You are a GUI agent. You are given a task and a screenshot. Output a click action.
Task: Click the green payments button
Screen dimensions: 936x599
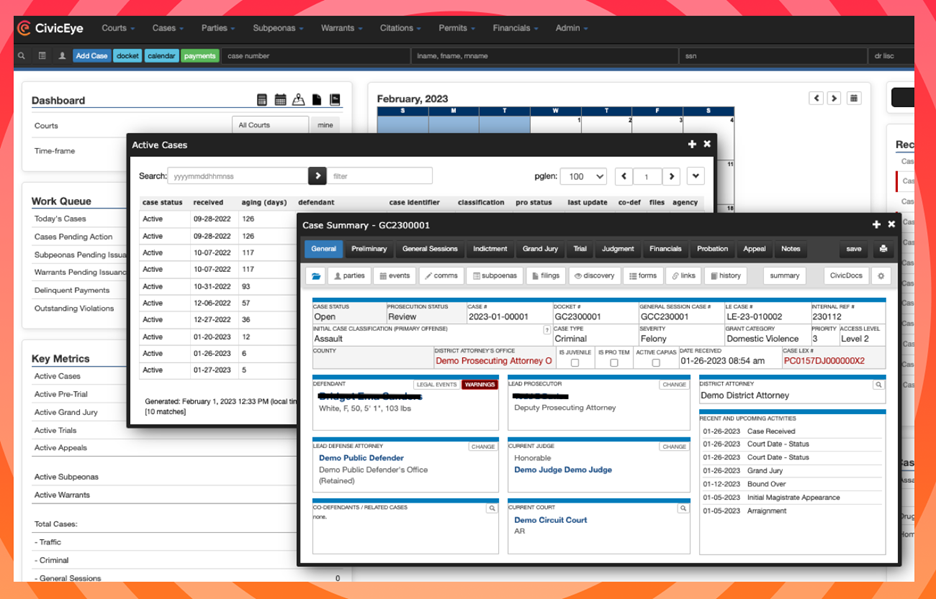coord(199,56)
